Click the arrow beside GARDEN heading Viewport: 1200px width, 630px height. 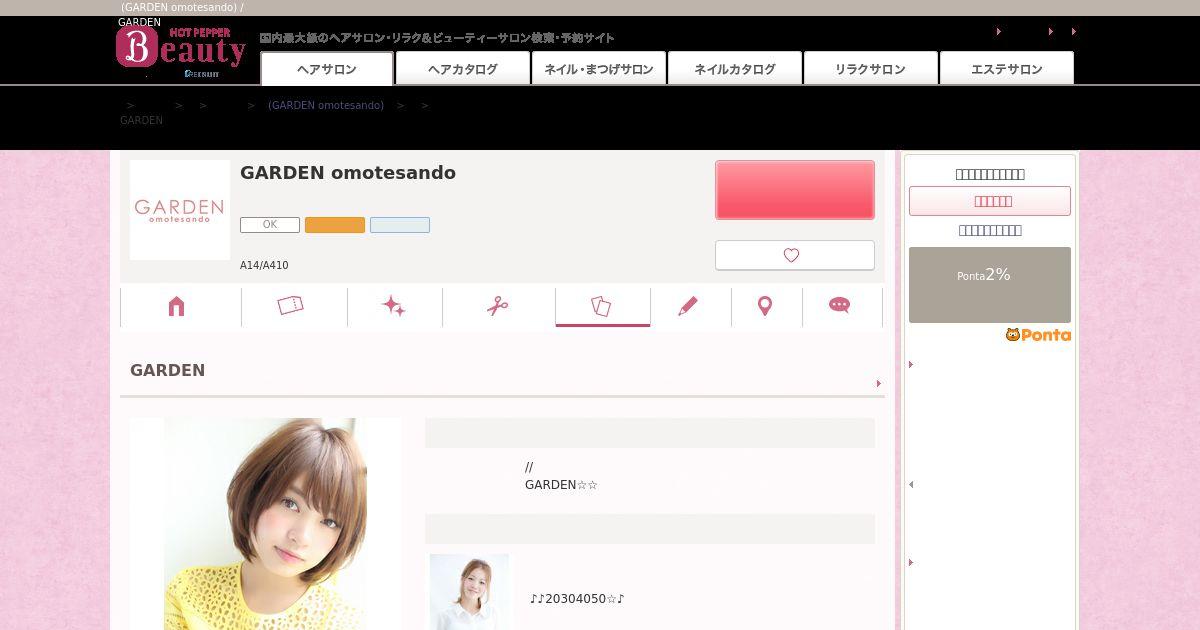tap(879, 383)
